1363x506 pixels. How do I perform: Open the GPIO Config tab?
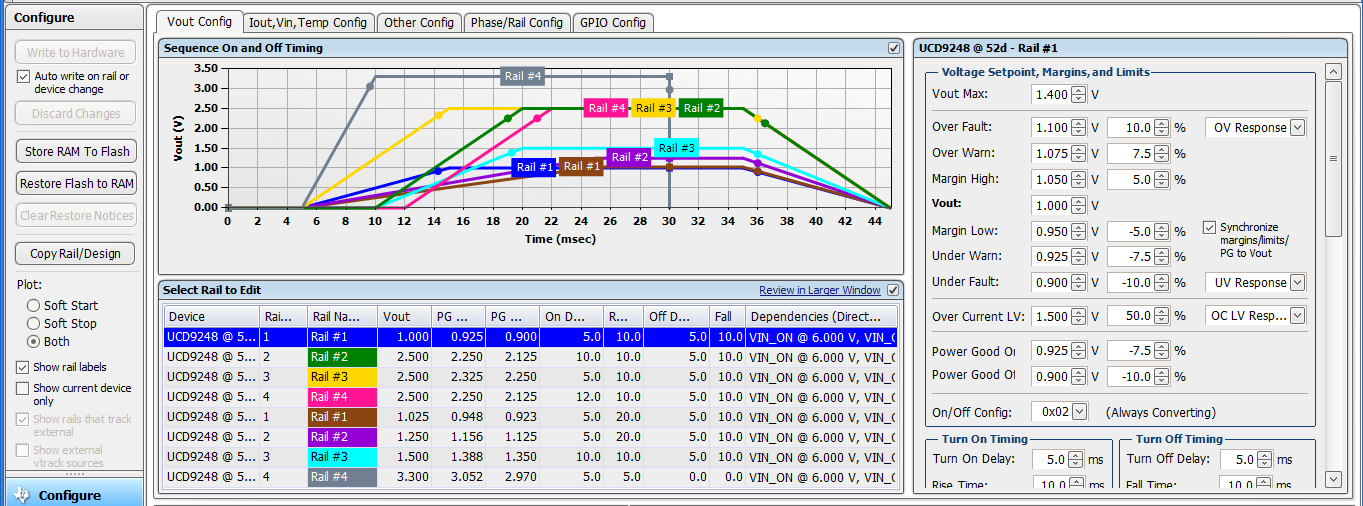click(613, 22)
